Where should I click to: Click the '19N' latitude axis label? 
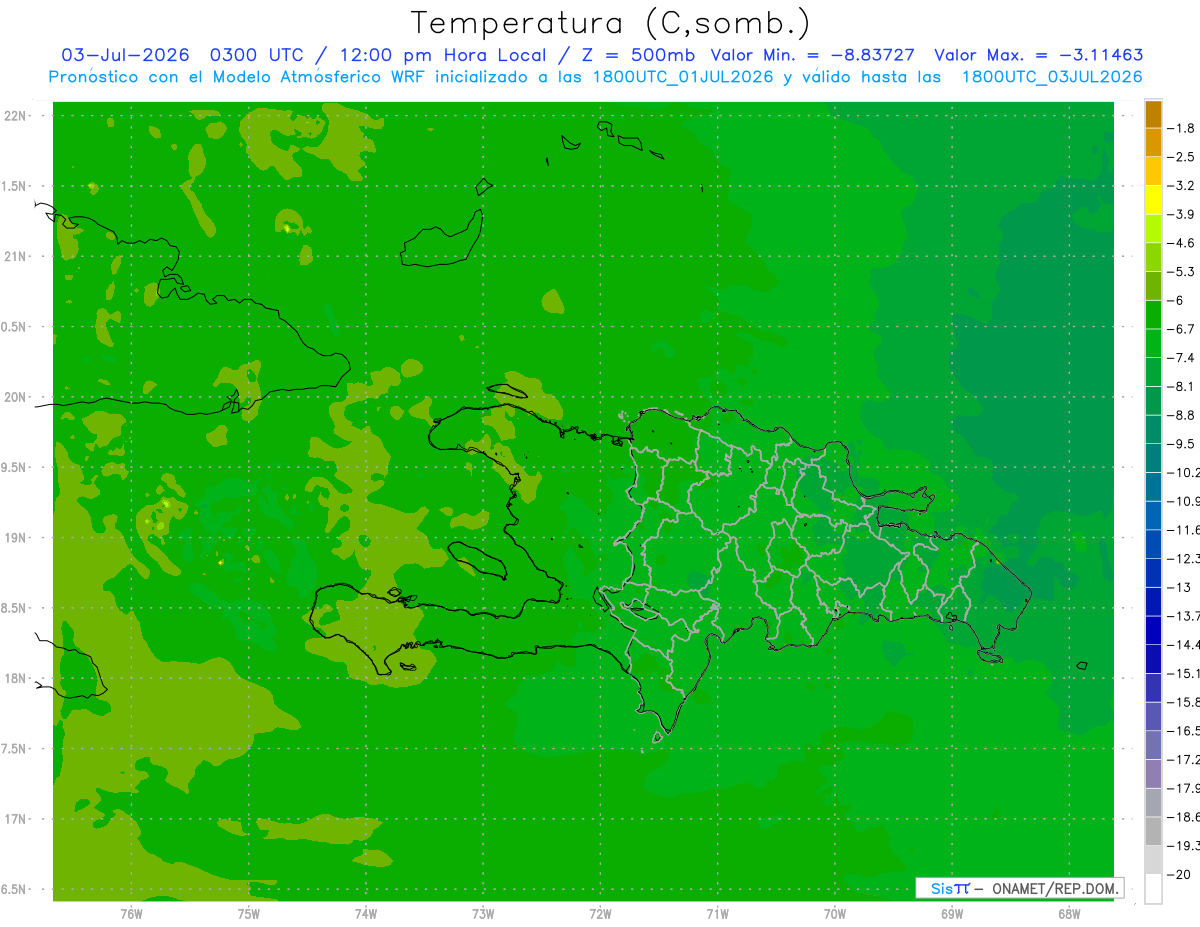click(x=15, y=538)
